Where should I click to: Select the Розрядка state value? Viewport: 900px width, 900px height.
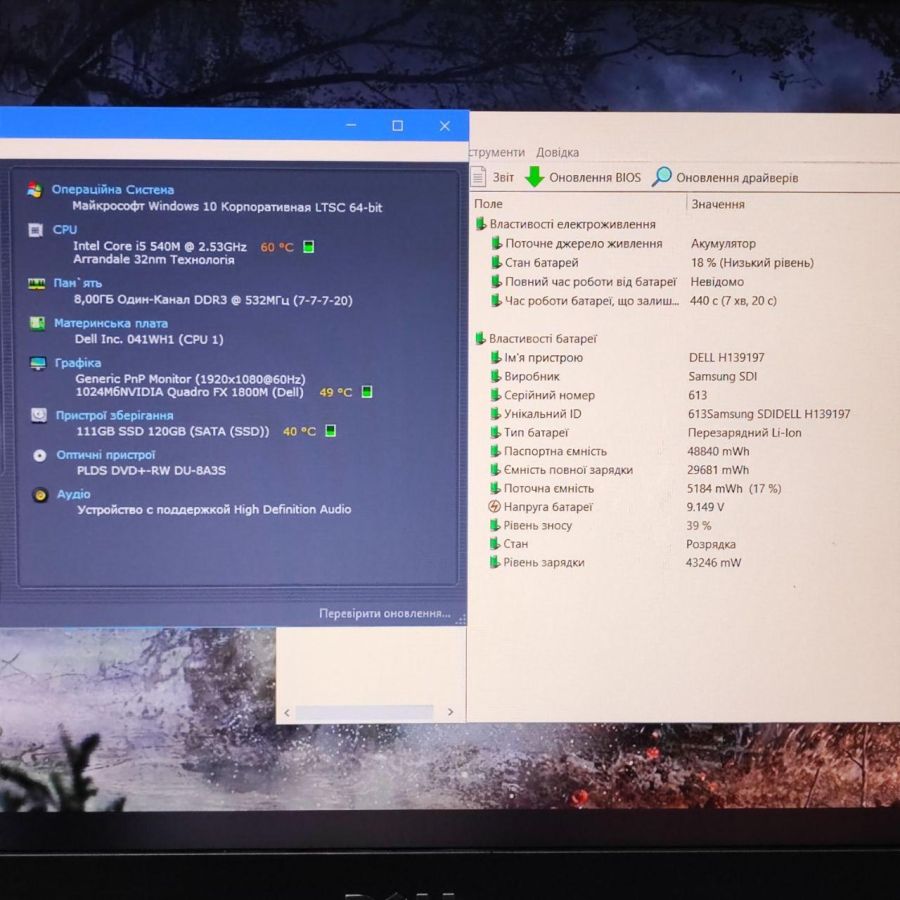[711, 544]
